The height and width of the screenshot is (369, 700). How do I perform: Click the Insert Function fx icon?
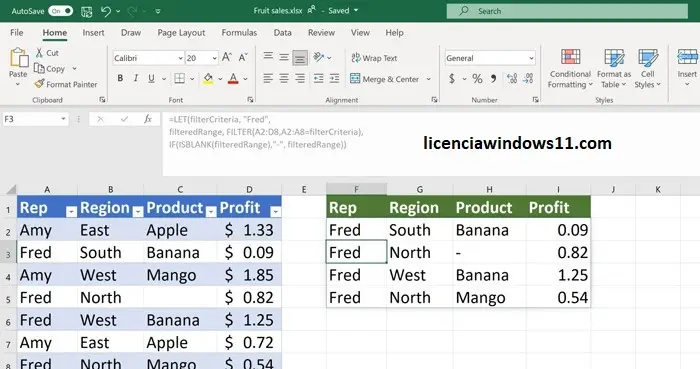pyautogui.click(x=148, y=119)
